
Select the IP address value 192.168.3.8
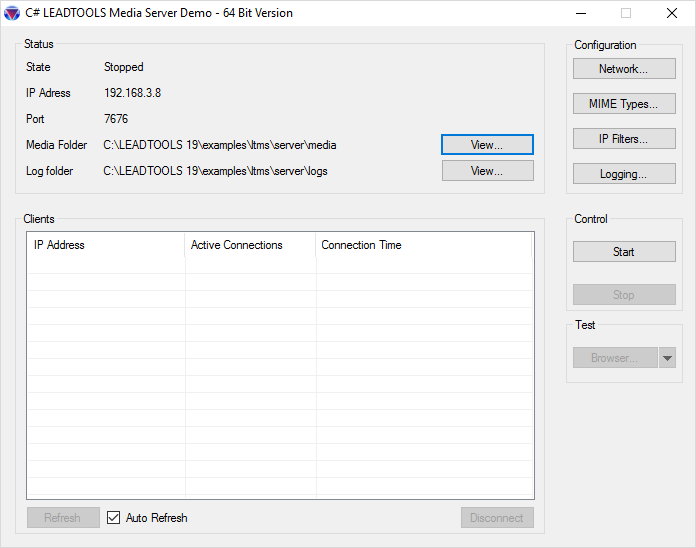(132, 93)
